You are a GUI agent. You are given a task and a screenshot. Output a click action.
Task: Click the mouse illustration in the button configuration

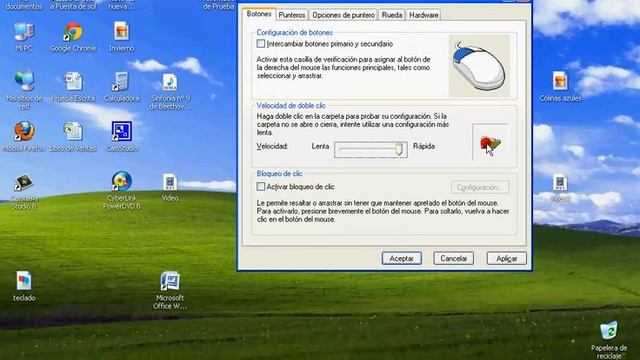(x=479, y=66)
